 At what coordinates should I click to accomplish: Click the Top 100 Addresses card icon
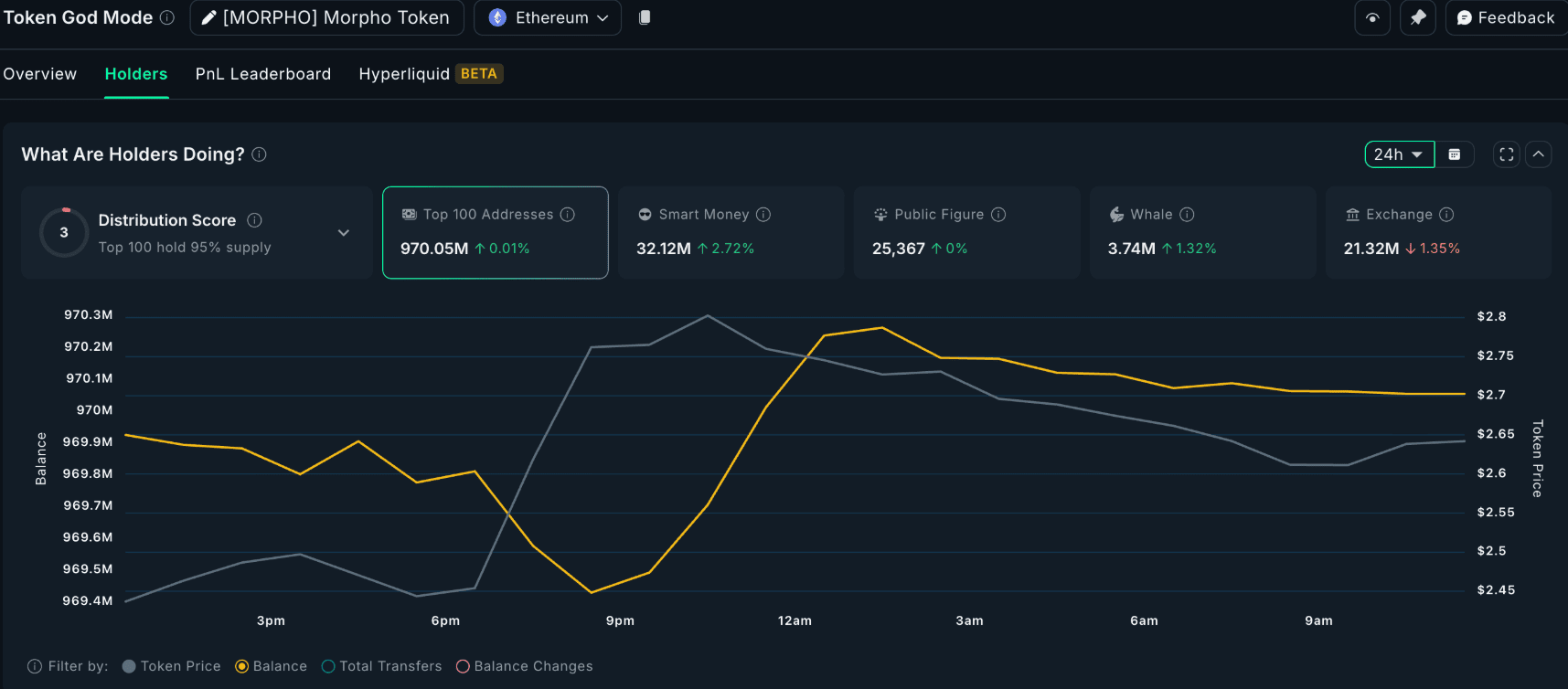pyautogui.click(x=409, y=215)
